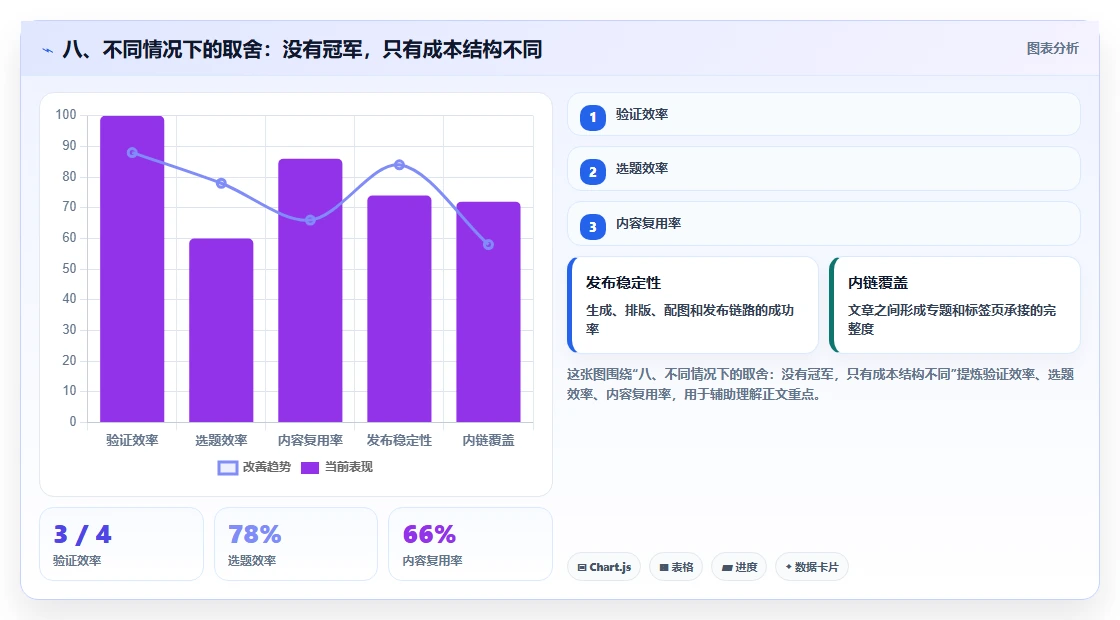The image size is (1120, 620).
Task: Click the 内容复用率 bar in the chart
Action: point(310,290)
